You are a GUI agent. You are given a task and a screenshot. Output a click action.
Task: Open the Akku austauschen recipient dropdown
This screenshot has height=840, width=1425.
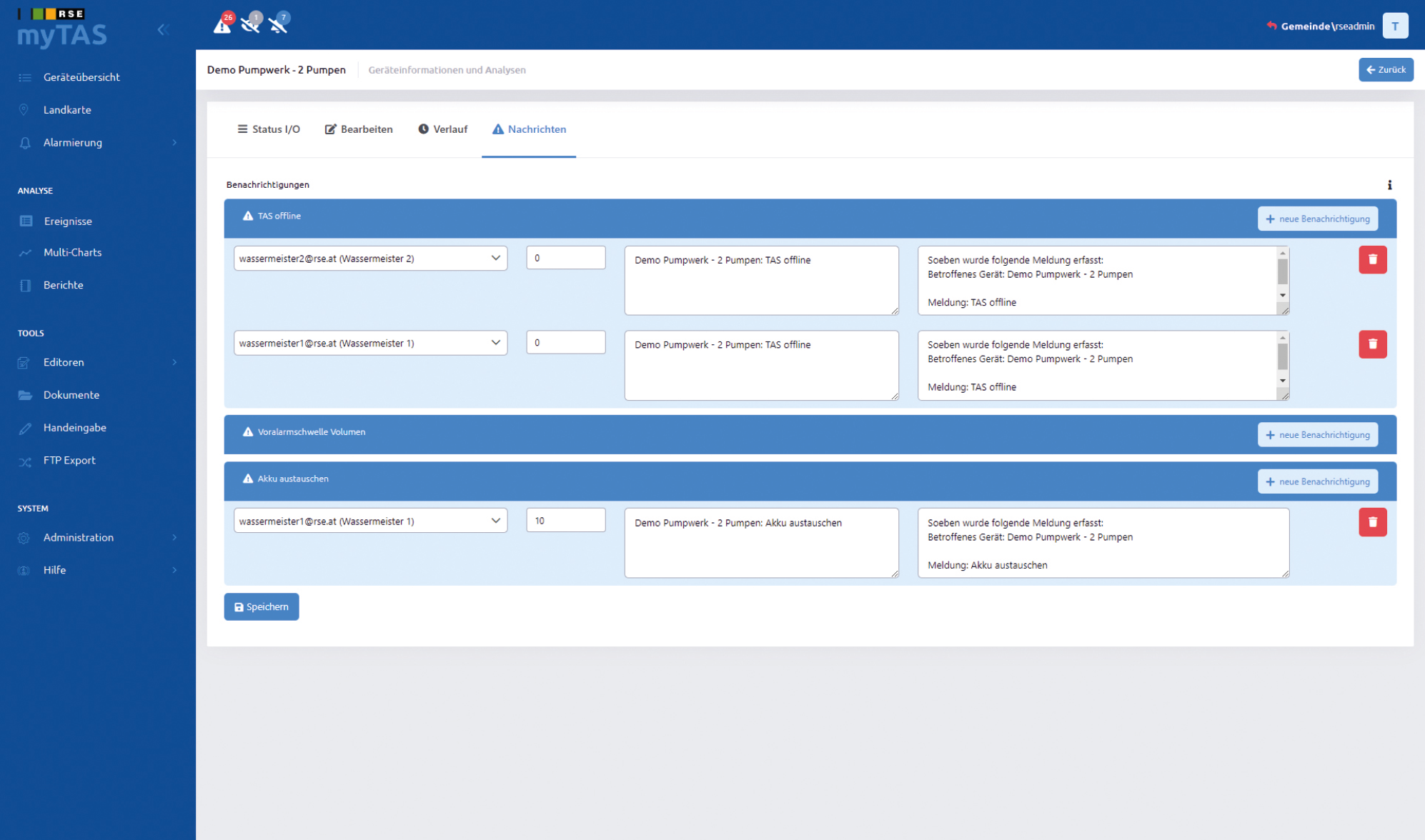click(370, 521)
